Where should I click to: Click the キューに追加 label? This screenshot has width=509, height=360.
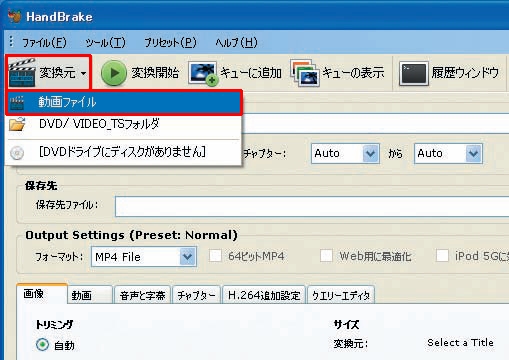tap(251, 73)
